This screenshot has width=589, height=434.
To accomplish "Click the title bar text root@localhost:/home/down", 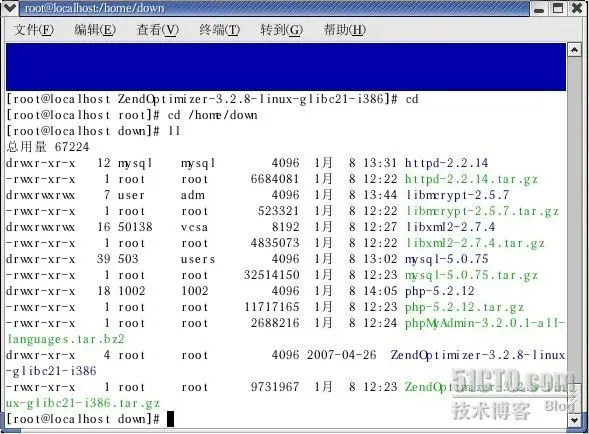I will 94,8.
